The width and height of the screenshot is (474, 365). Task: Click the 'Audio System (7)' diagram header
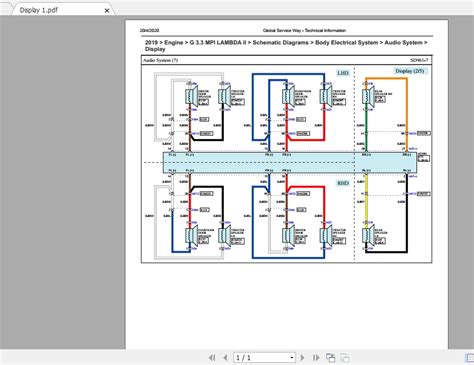(x=160, y=60)
